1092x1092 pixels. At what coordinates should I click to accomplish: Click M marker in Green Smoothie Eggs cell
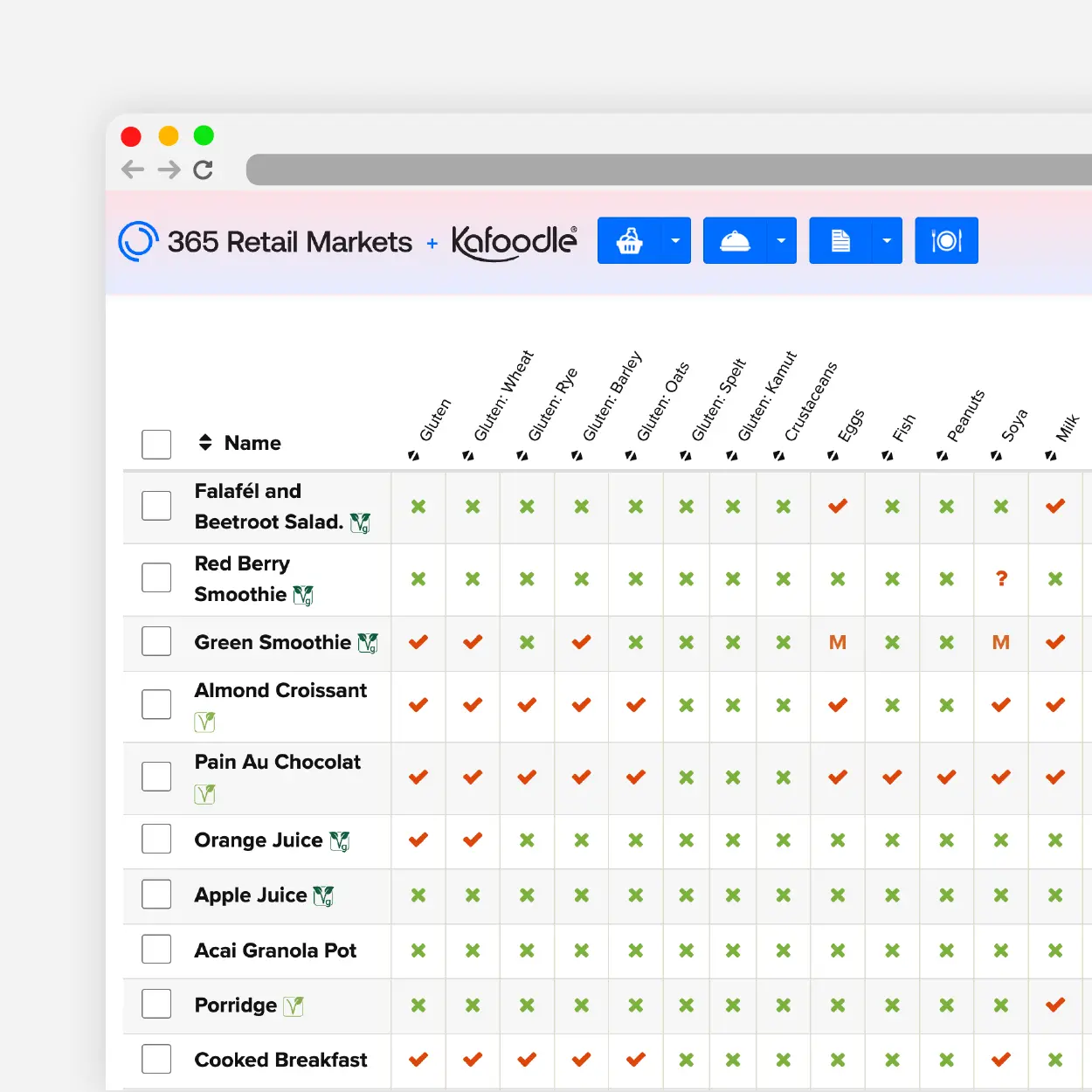click(838, 642)
